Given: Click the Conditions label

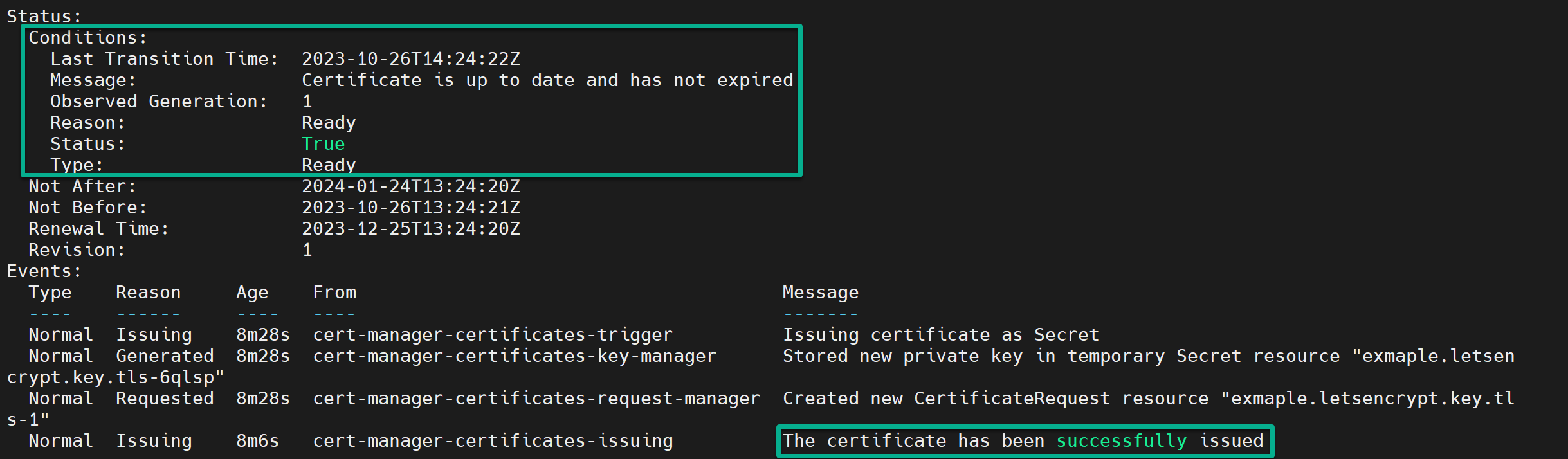Looking at the screenshot, I should (x=88, y=37).
